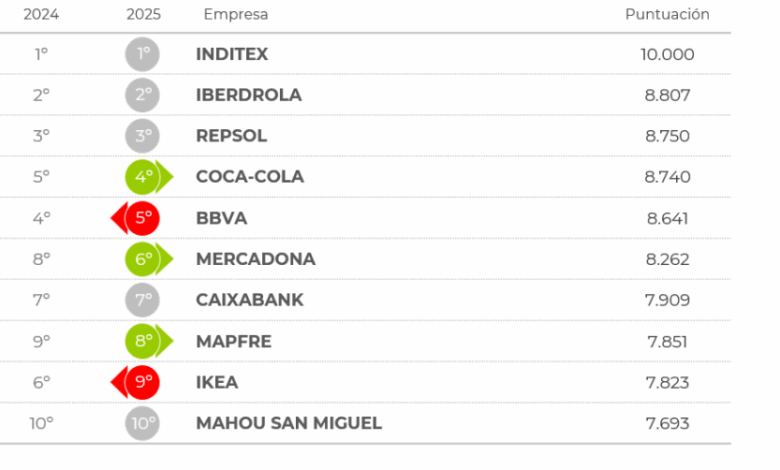Click the MERCADONA company name
This screenshot has height=470, width=780.
coord(255,259)
